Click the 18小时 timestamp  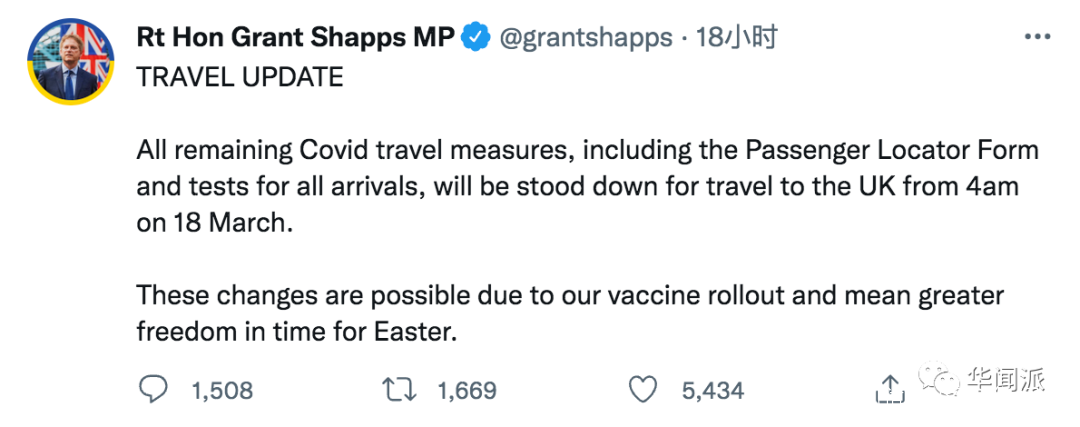[738, 38]
